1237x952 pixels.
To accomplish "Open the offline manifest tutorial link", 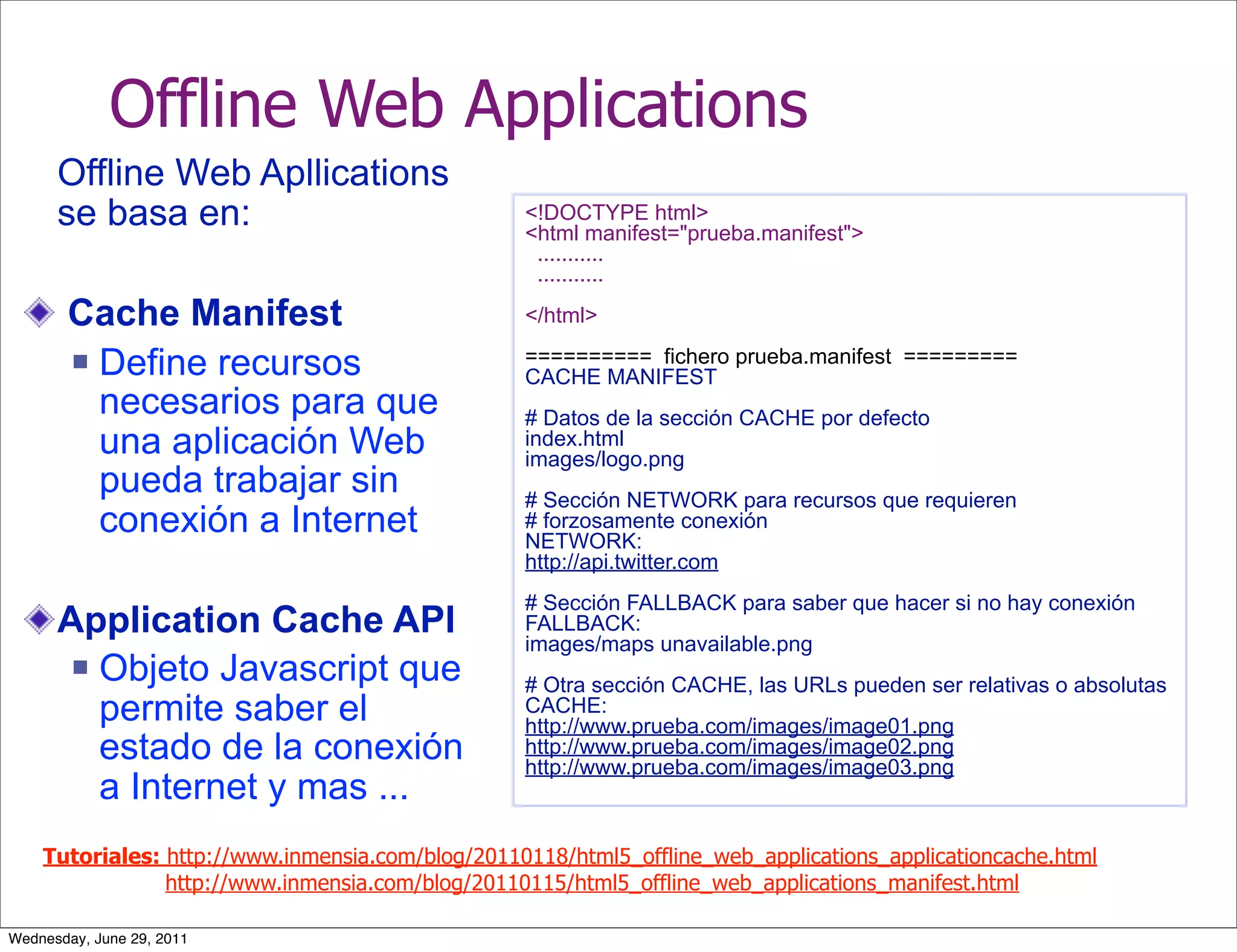I will click(592, 883).
